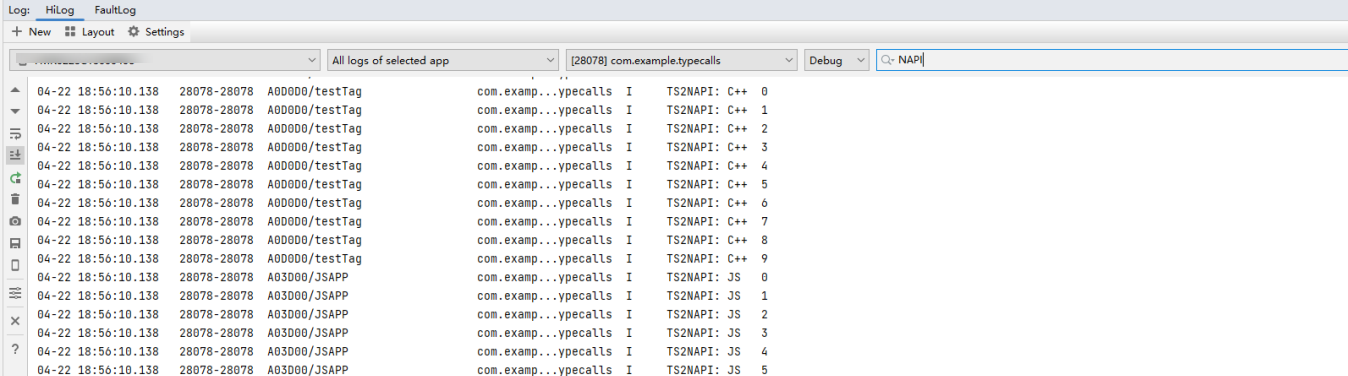Select the 'TS2NAPI: JS 3' log message
Screen dimensions: 1348x376
pyautogui.click(x=717, y=333)
